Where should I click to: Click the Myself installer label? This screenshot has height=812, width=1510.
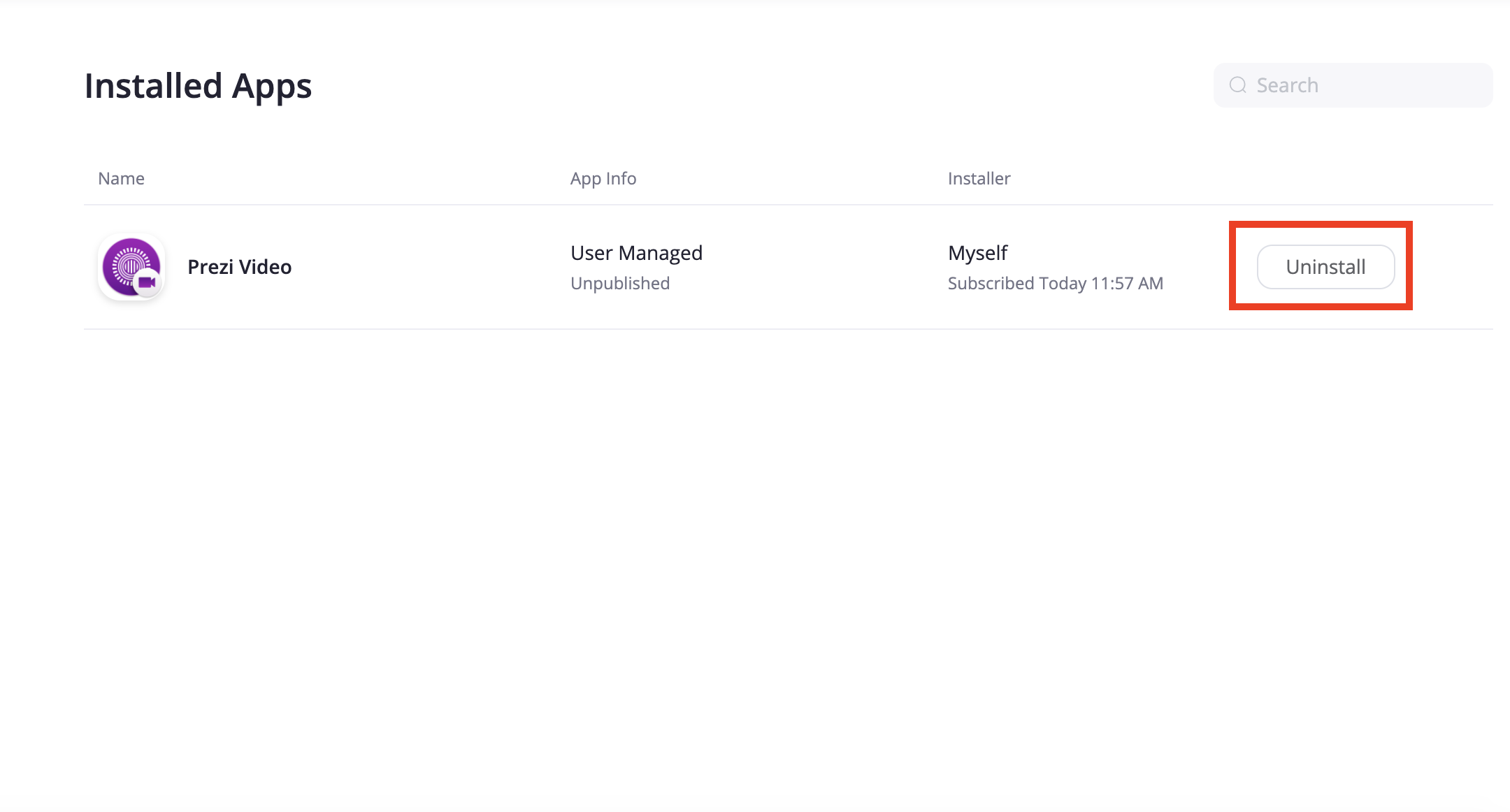point(977,253)
